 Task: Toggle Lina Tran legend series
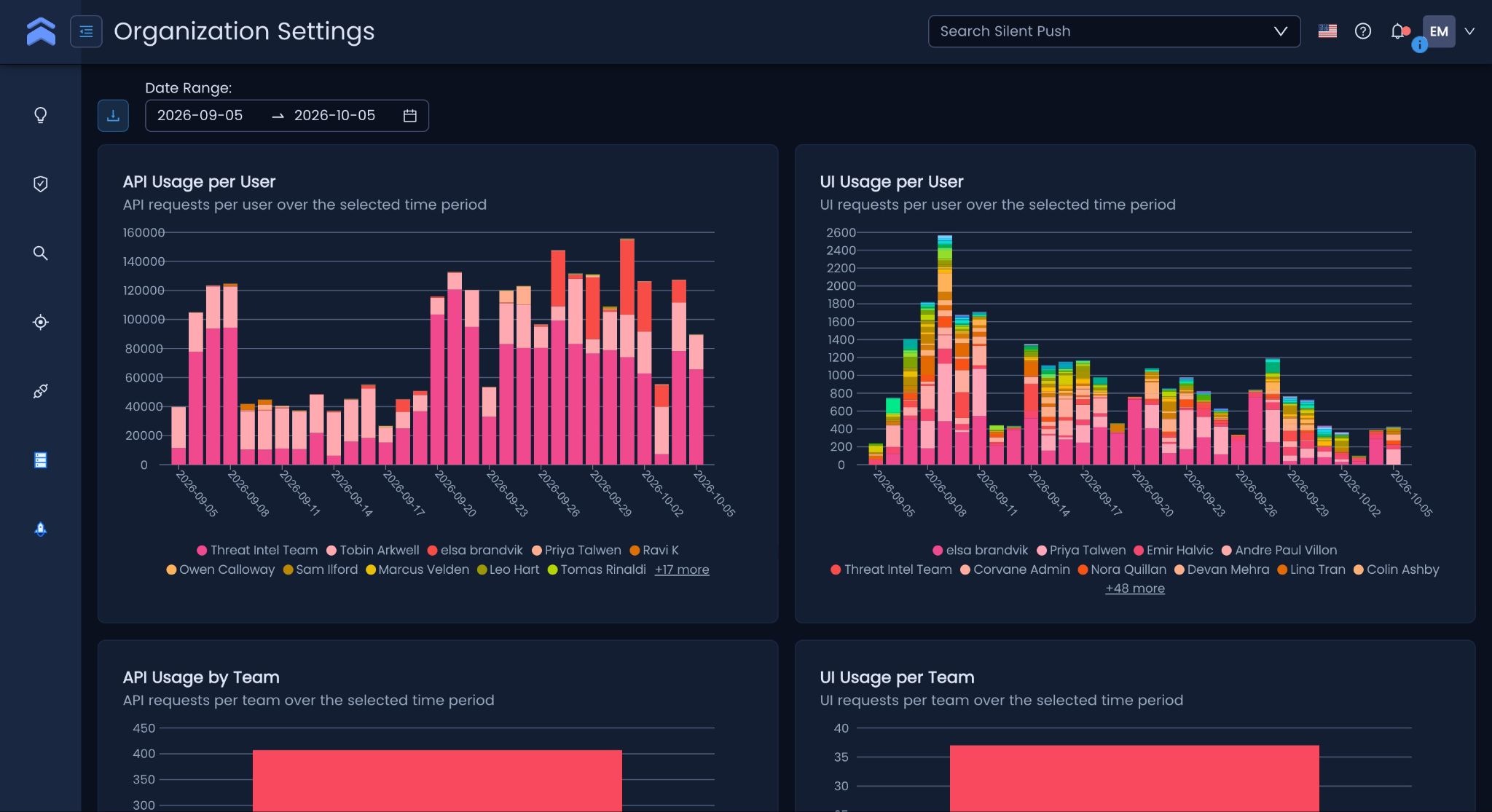(x=1311, y=569)
